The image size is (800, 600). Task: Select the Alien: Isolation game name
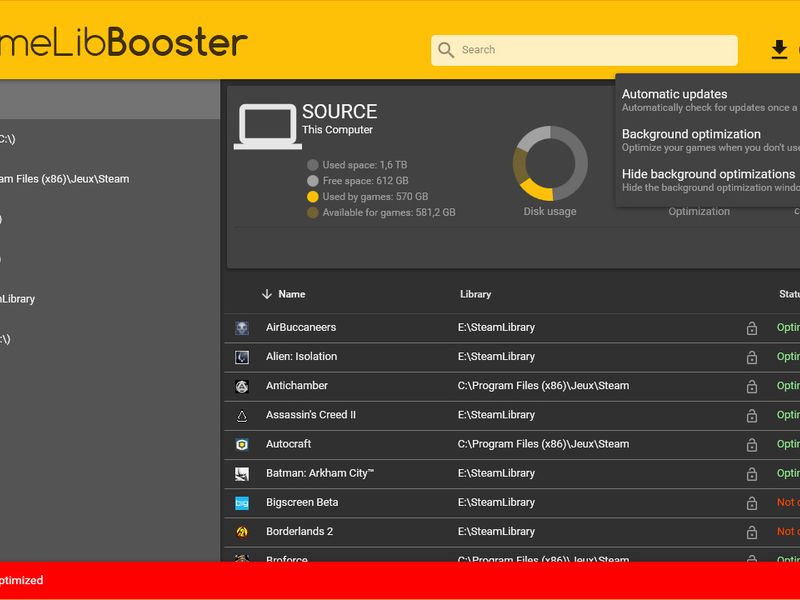point(302,357)
